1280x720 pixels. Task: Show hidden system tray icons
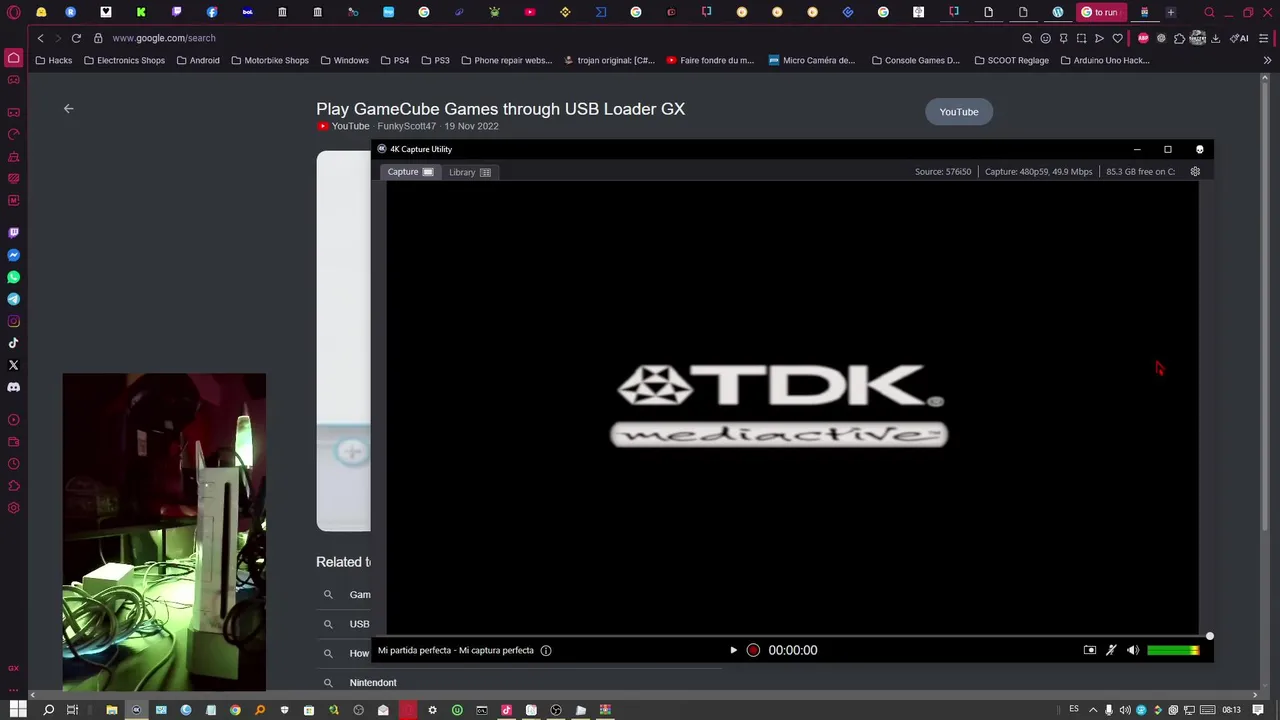point(1093,710)
